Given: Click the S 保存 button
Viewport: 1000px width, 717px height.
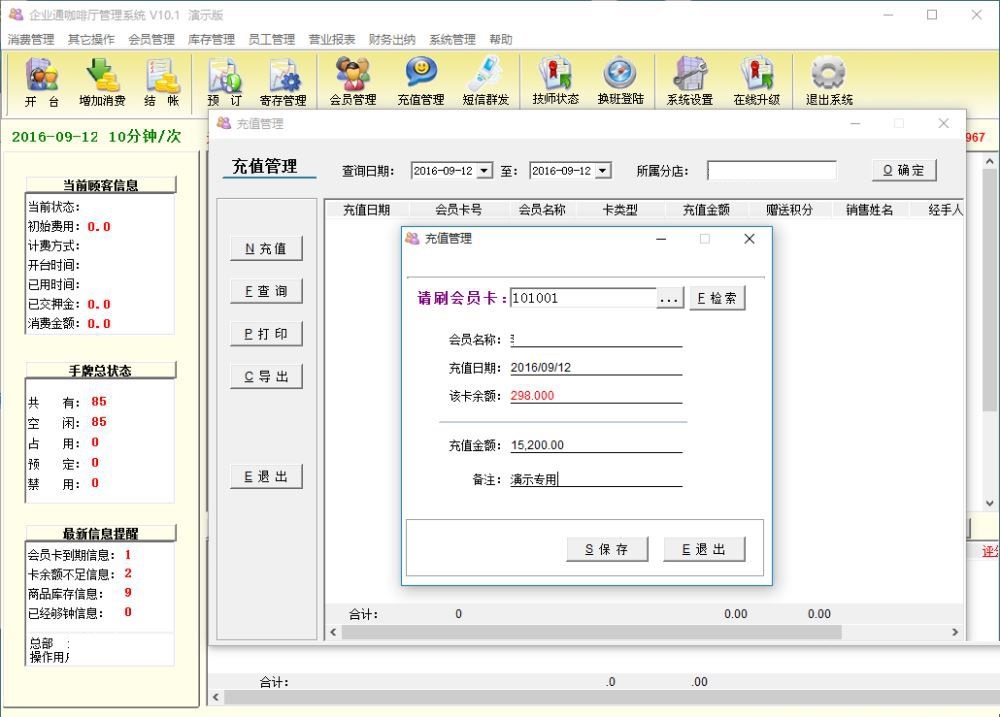Looking at the screenshot, I should click(x=607, y=549).
